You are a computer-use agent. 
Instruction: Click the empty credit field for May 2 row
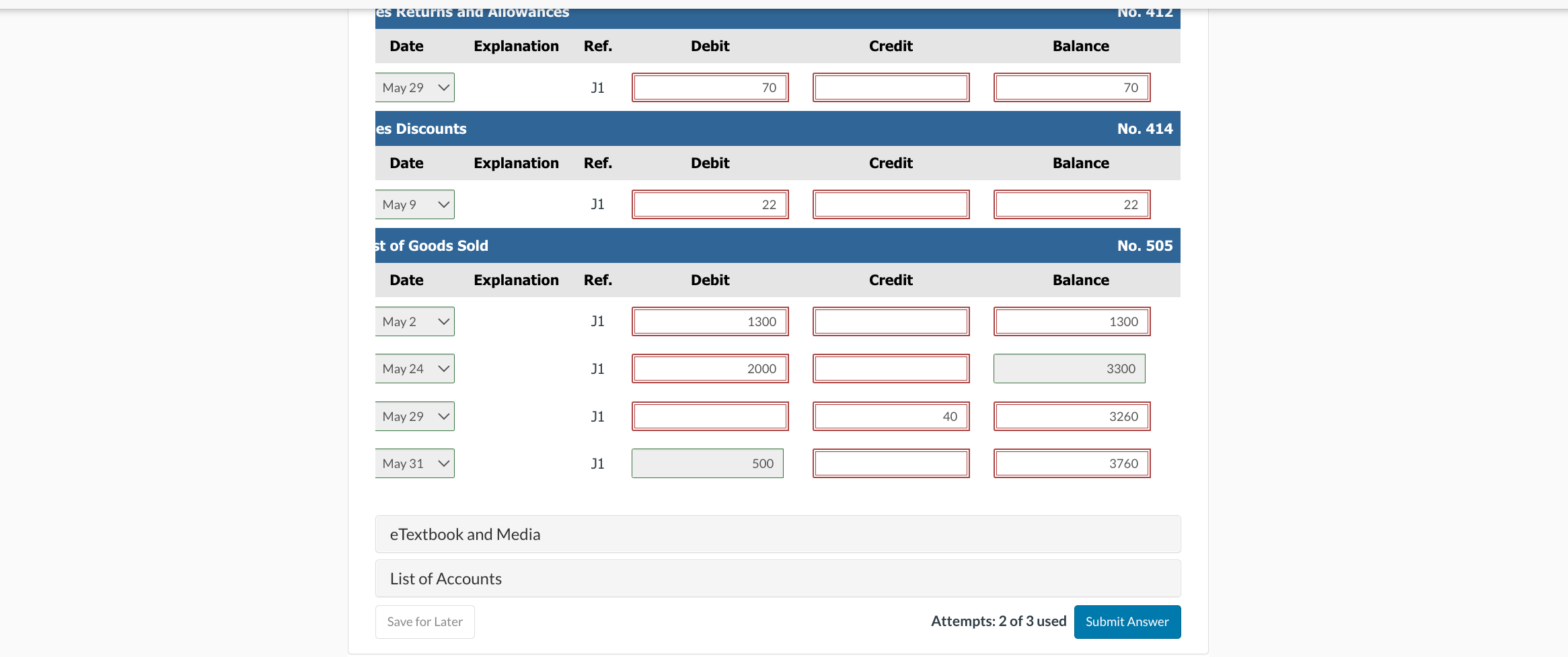[x=891, y=321]
